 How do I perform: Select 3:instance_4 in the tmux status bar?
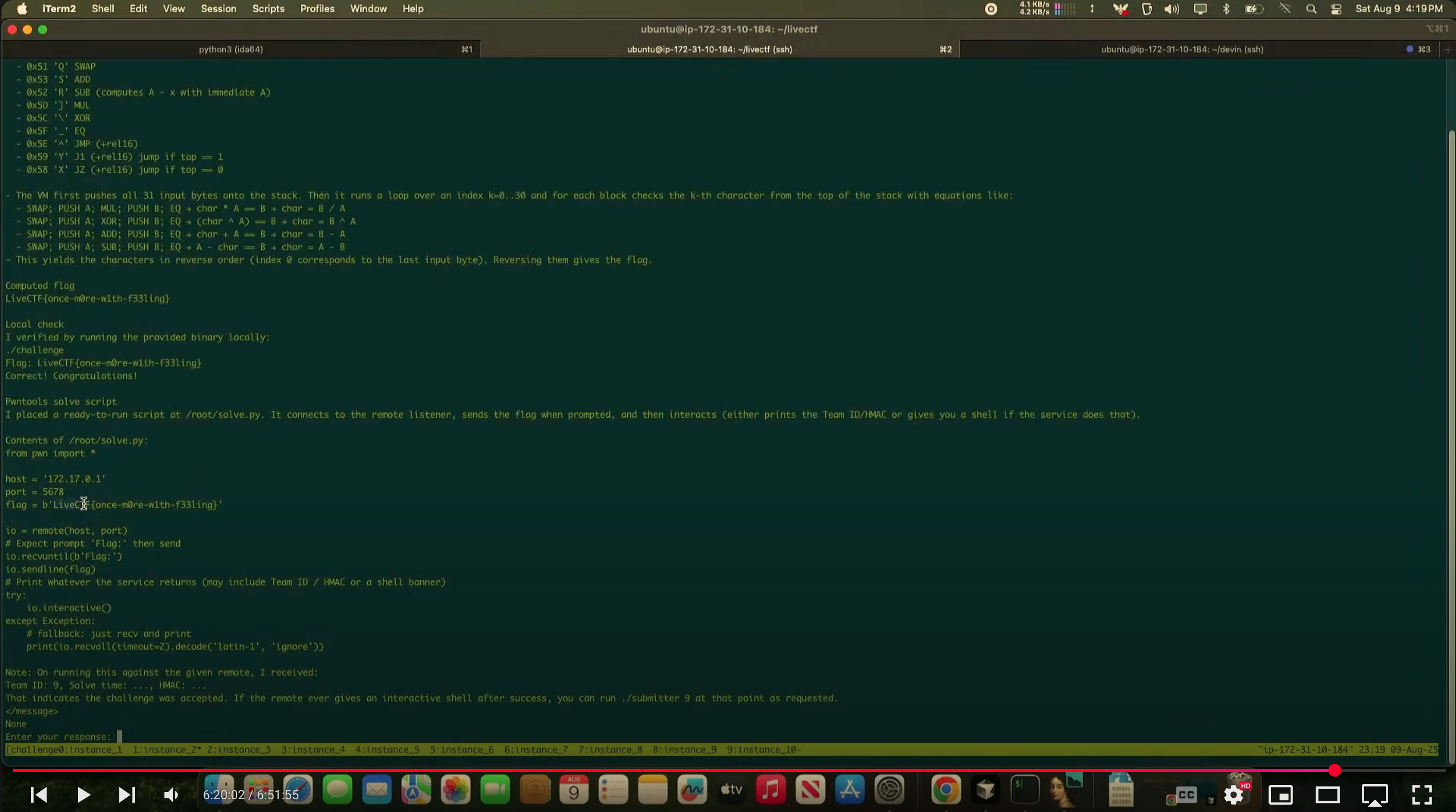pyautogui.click(x=313, y=750)
